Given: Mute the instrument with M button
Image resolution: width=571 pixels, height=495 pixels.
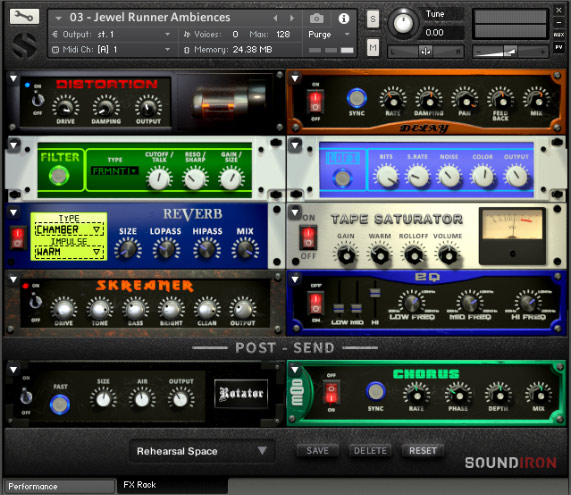Looking at the screenshot, I should (x=373, y=47).
